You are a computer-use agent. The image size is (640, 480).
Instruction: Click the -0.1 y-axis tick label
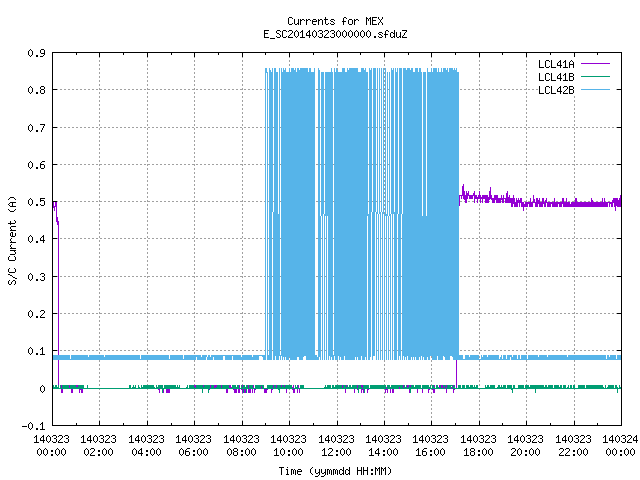(33, 426)
